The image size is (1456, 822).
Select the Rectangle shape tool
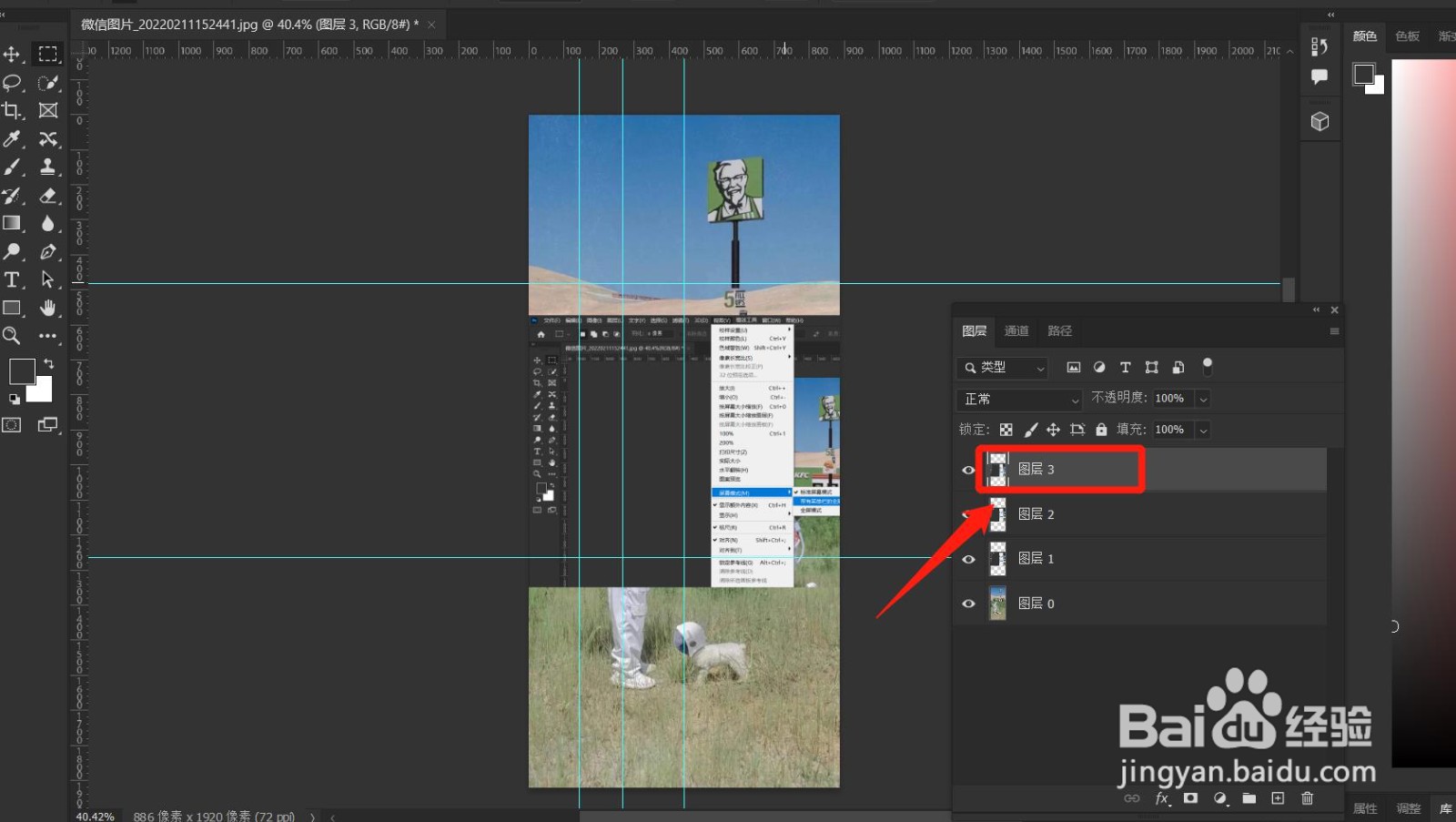point(12,309)
